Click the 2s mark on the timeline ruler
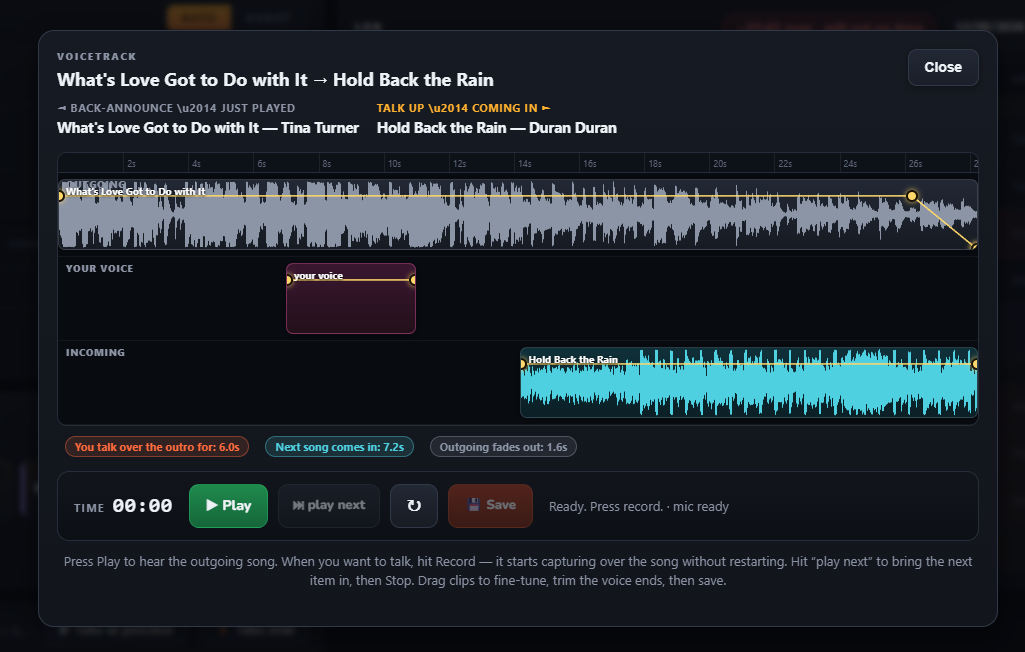Image resolution: width=1025 pixels, height=652 pixels. point(131,163)
